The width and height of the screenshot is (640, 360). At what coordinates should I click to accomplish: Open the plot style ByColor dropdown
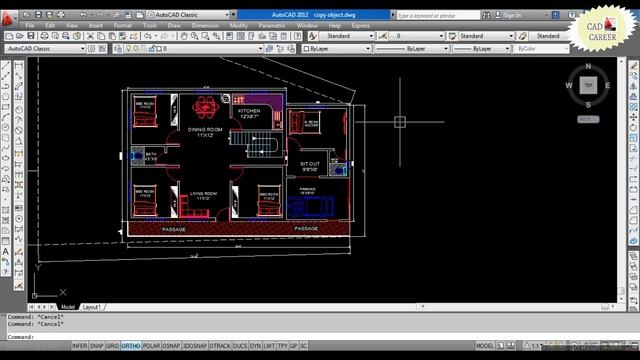click(541, 49)
